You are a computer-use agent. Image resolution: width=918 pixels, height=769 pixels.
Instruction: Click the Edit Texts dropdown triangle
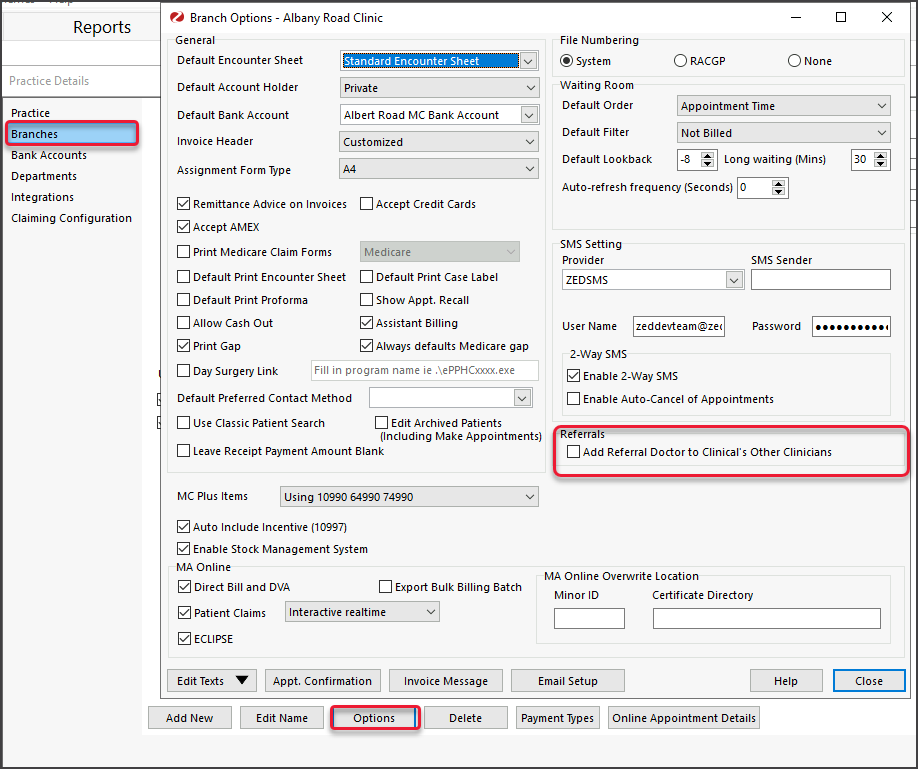click(242, 680)
